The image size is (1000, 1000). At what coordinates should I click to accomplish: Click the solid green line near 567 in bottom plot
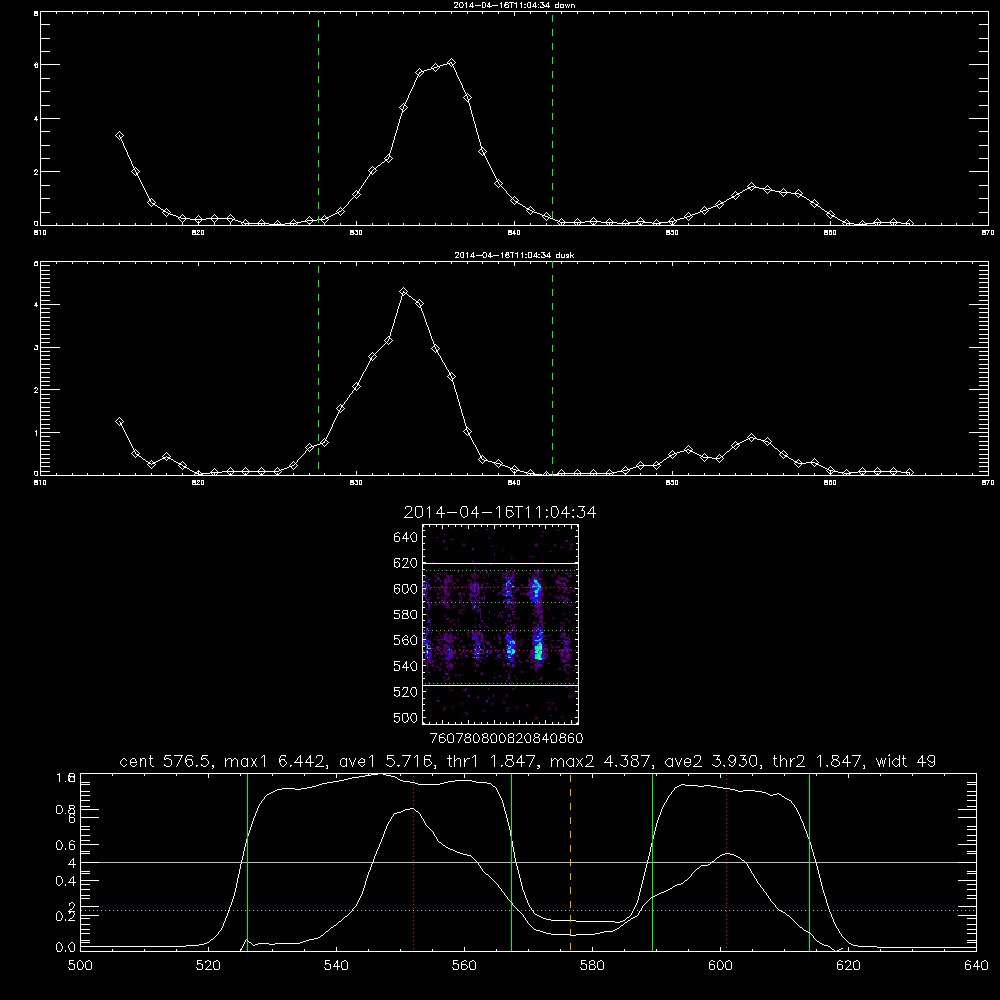[x=511, y=861]
